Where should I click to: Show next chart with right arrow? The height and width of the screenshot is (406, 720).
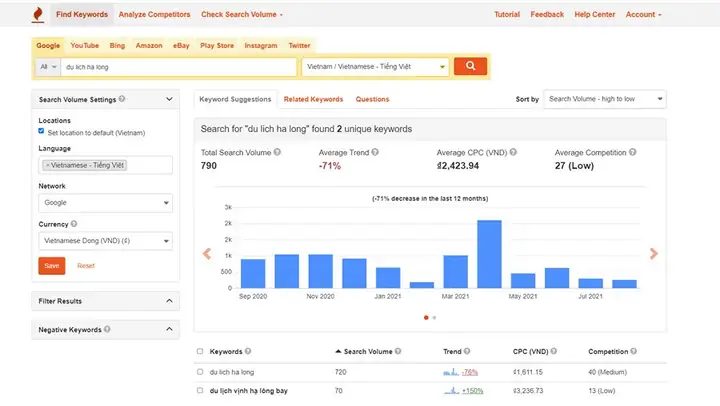[x=654, y=254]
